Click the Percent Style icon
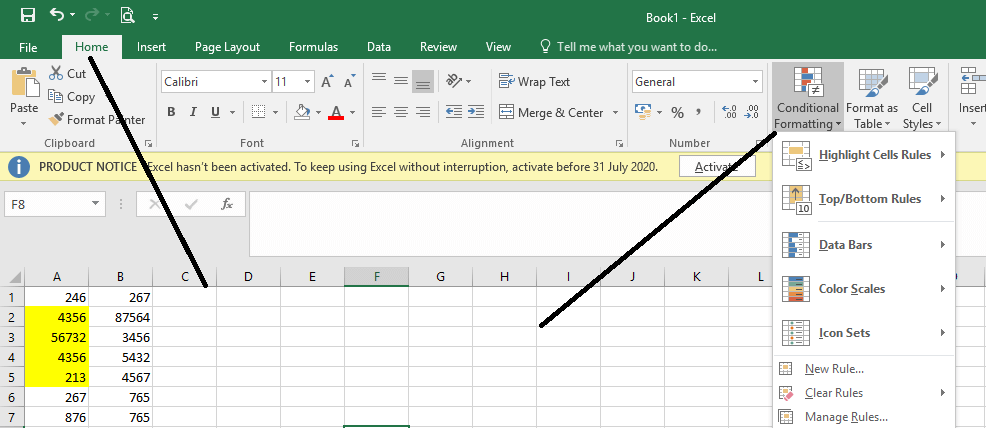 pyautogui.click(x=677, y=113)
